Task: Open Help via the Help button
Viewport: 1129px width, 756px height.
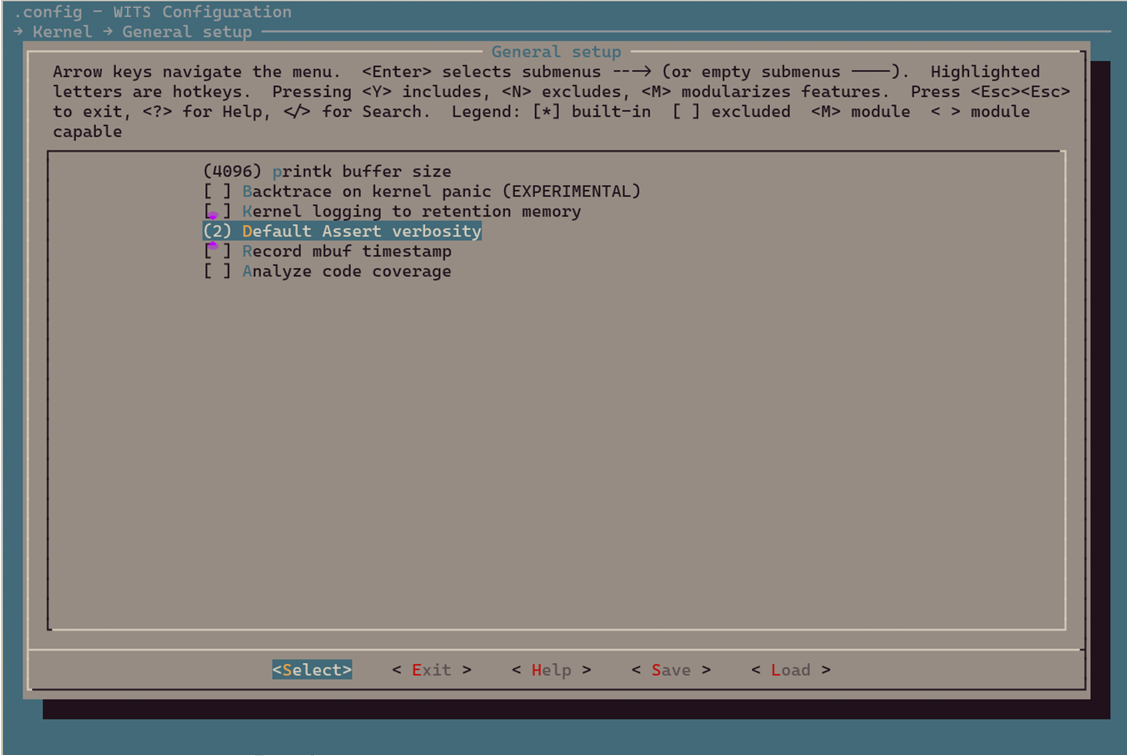Action: [552, 670]
